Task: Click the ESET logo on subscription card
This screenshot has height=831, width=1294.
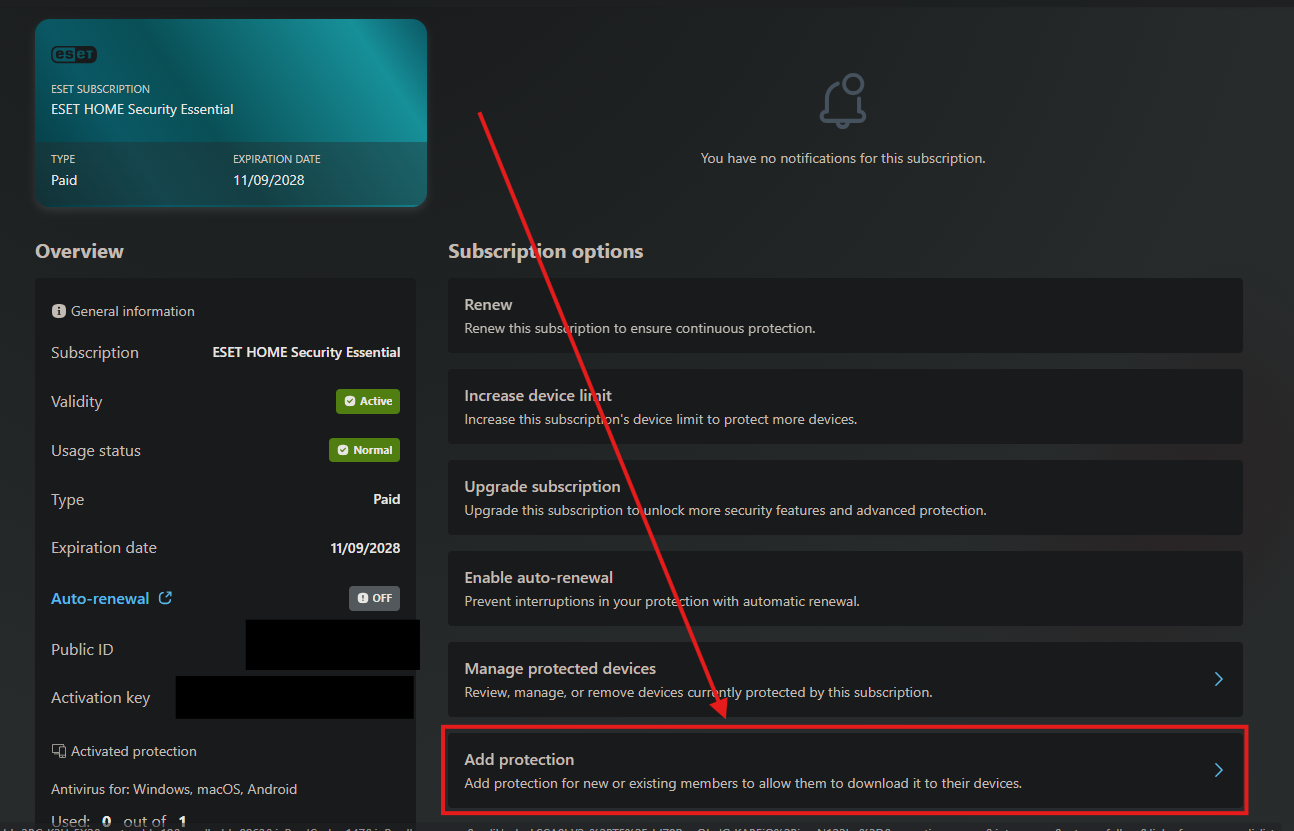Action: [74, 54]
